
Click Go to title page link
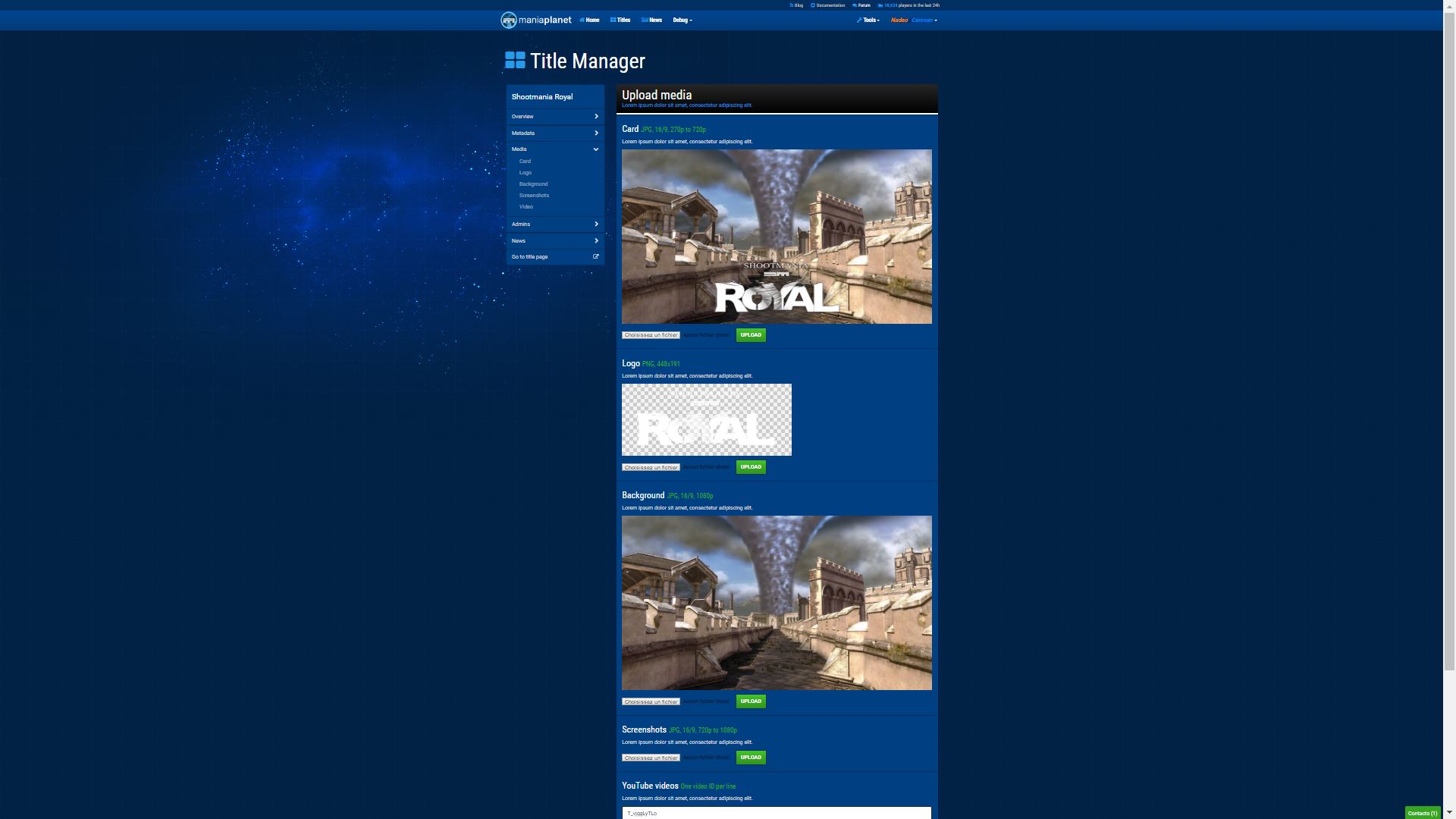(529, 257)
